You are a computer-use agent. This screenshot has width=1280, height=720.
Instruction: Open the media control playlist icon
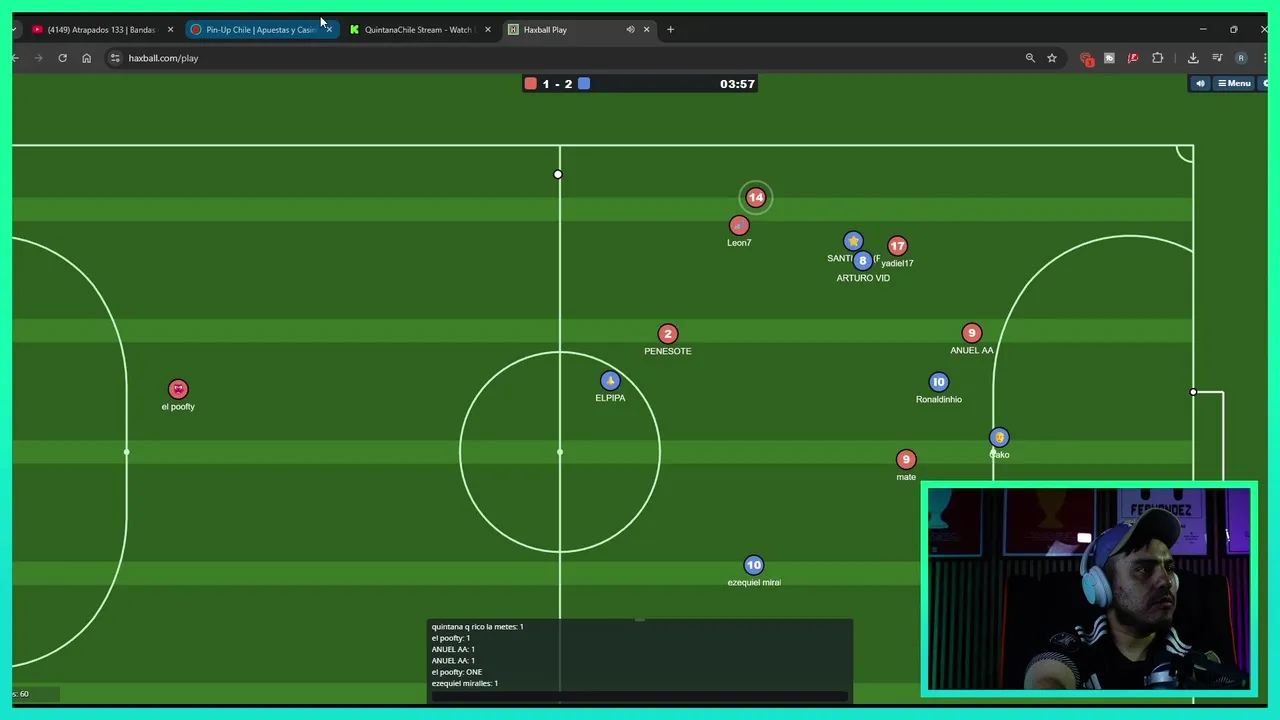(1217, 58)
